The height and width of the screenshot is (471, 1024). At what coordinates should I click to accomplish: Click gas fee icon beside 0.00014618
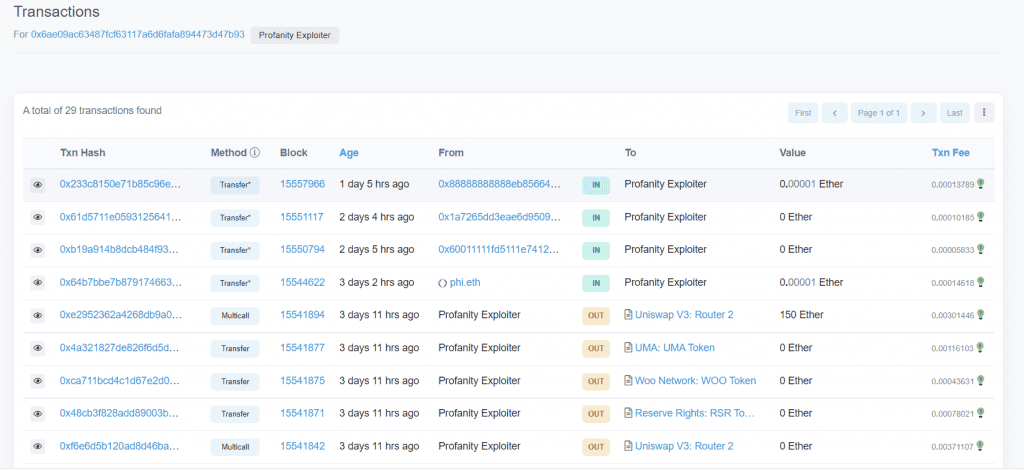(x=980, y=282)
